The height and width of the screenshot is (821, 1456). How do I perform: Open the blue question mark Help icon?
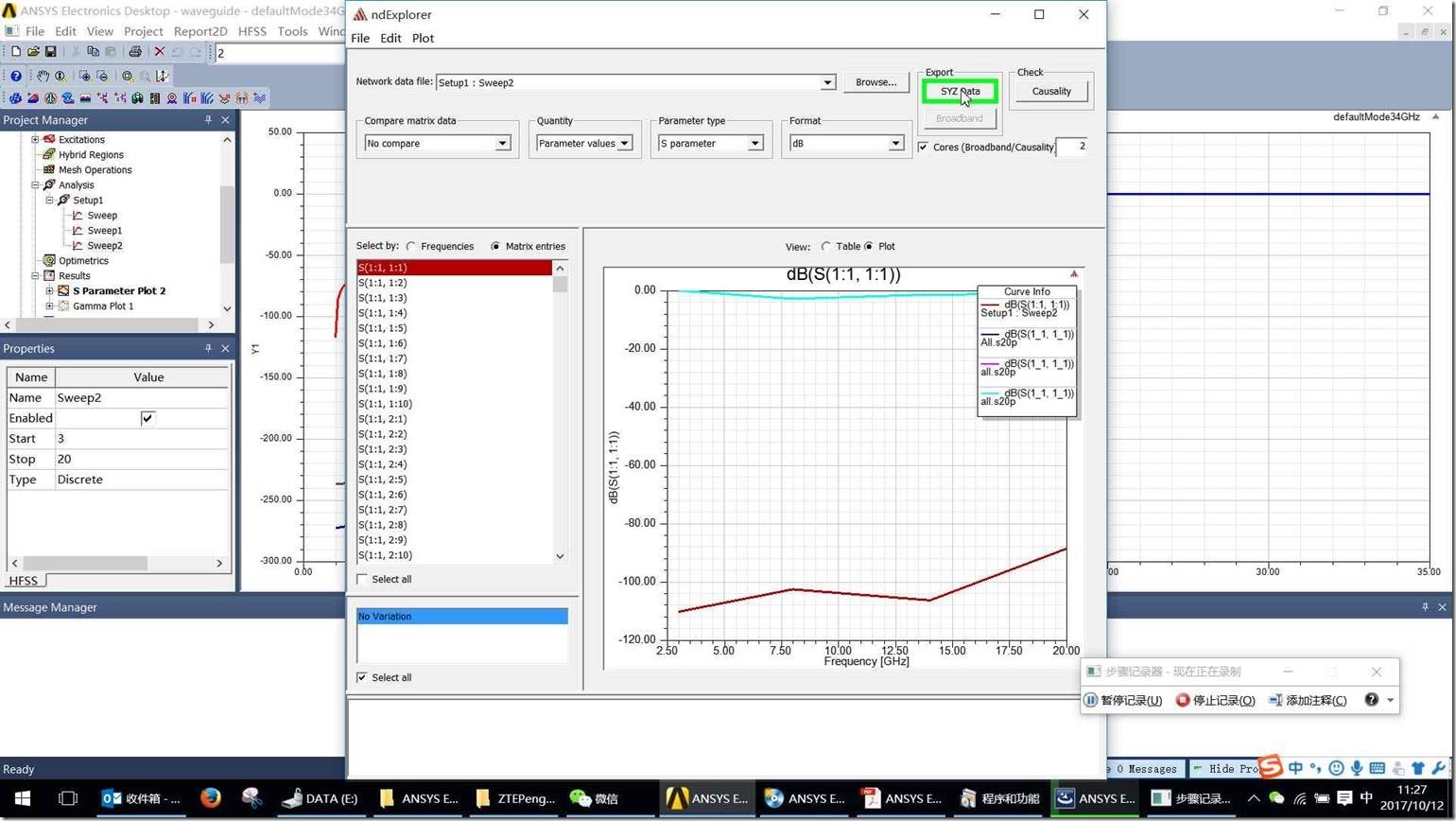tap(16, 76)
